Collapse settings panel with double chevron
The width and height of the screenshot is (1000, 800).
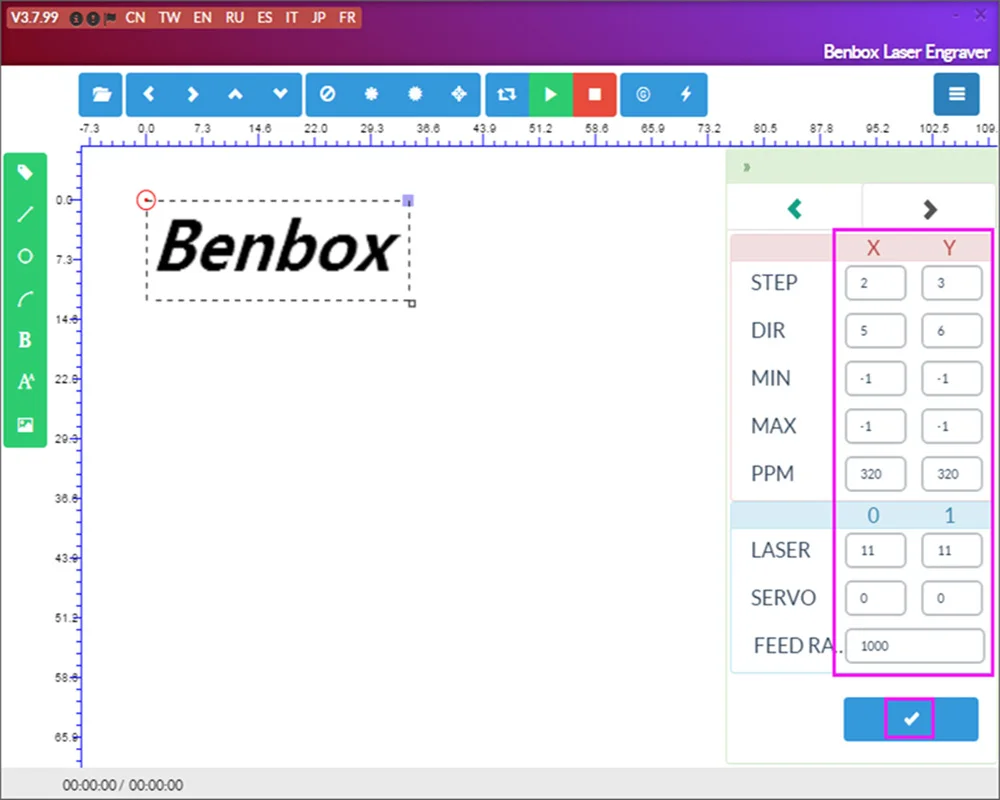coord(746,167)
